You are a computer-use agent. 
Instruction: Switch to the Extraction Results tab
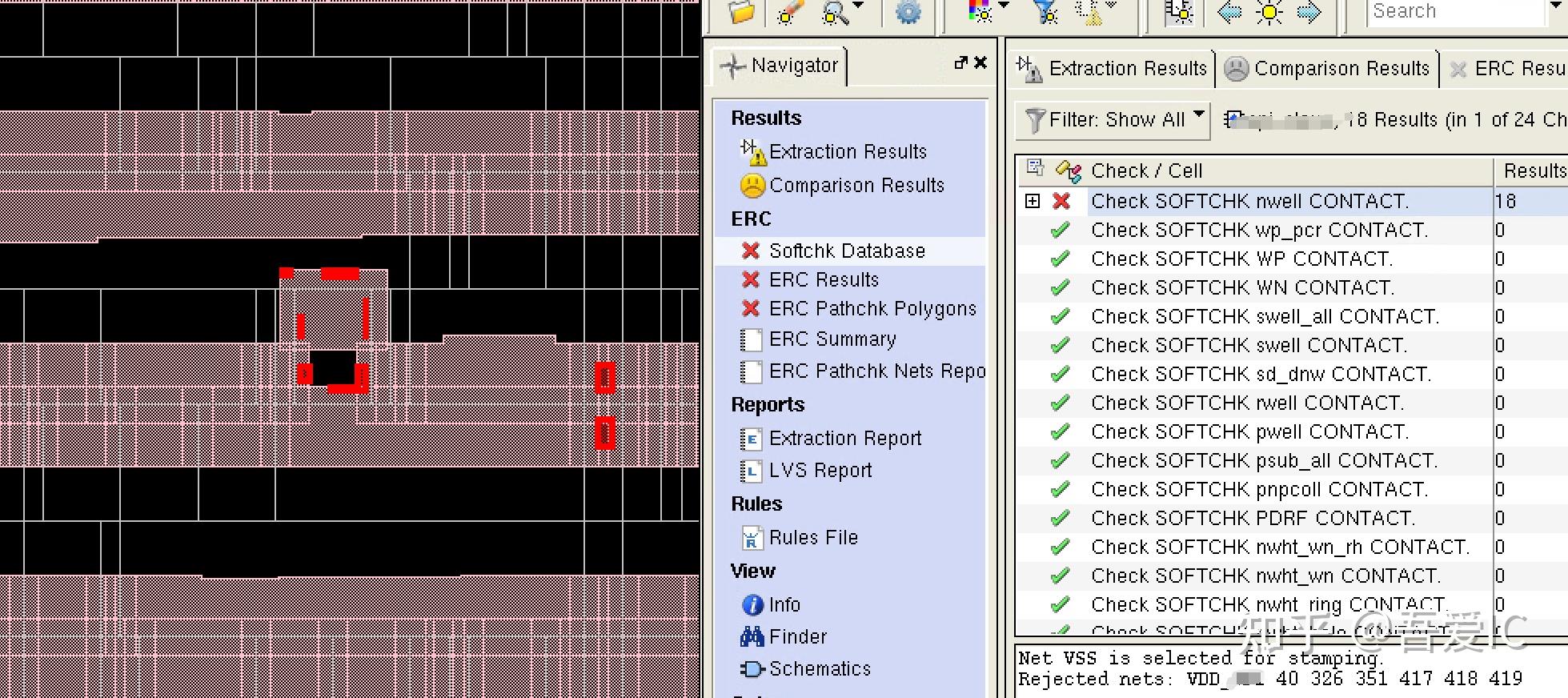[1111, 69]
